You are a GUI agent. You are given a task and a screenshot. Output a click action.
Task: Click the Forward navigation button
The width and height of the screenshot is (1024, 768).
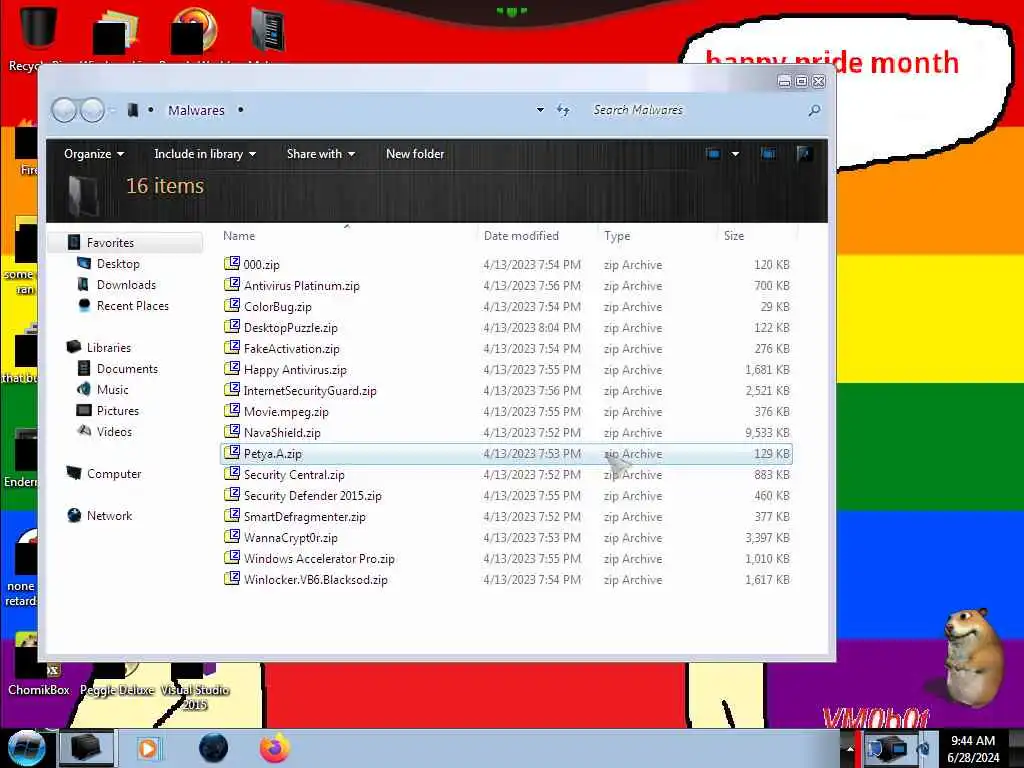(92, 110)
